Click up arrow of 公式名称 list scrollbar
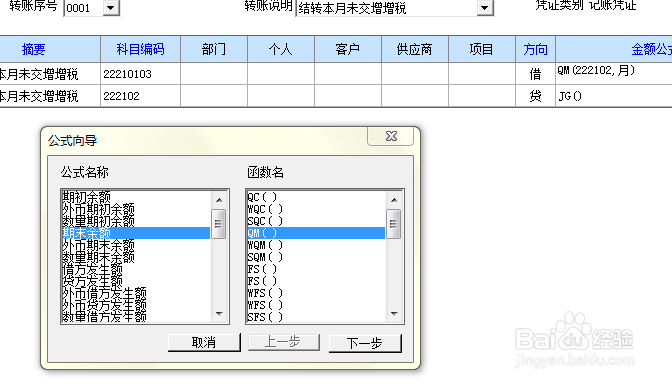672x384 pixels. [219, 200]
